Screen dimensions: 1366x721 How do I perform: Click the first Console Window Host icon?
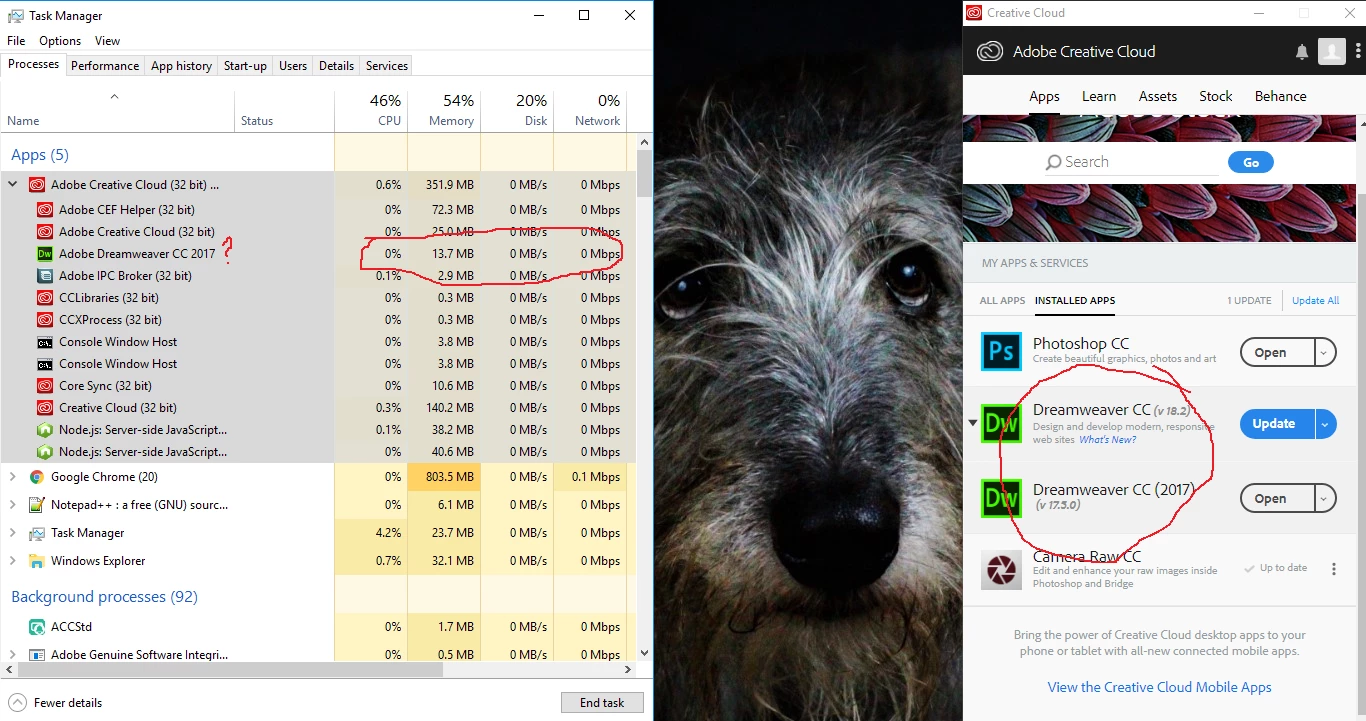click(x=44, y=342)
